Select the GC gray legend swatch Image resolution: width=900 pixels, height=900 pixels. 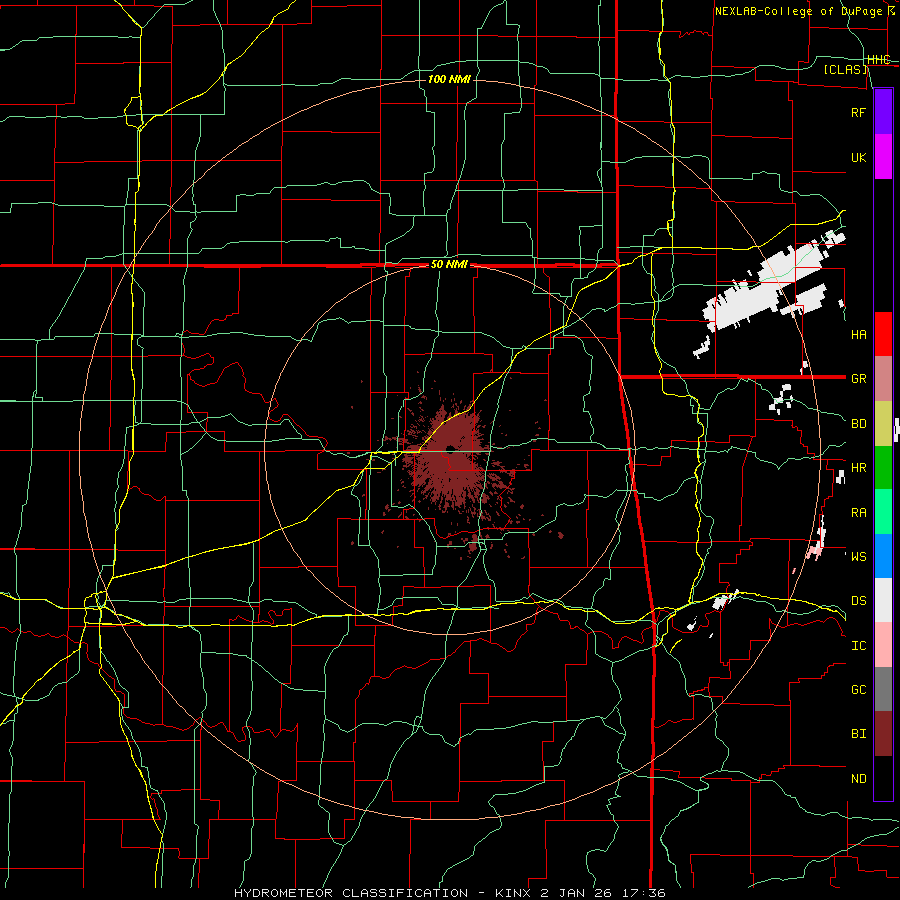883,689
